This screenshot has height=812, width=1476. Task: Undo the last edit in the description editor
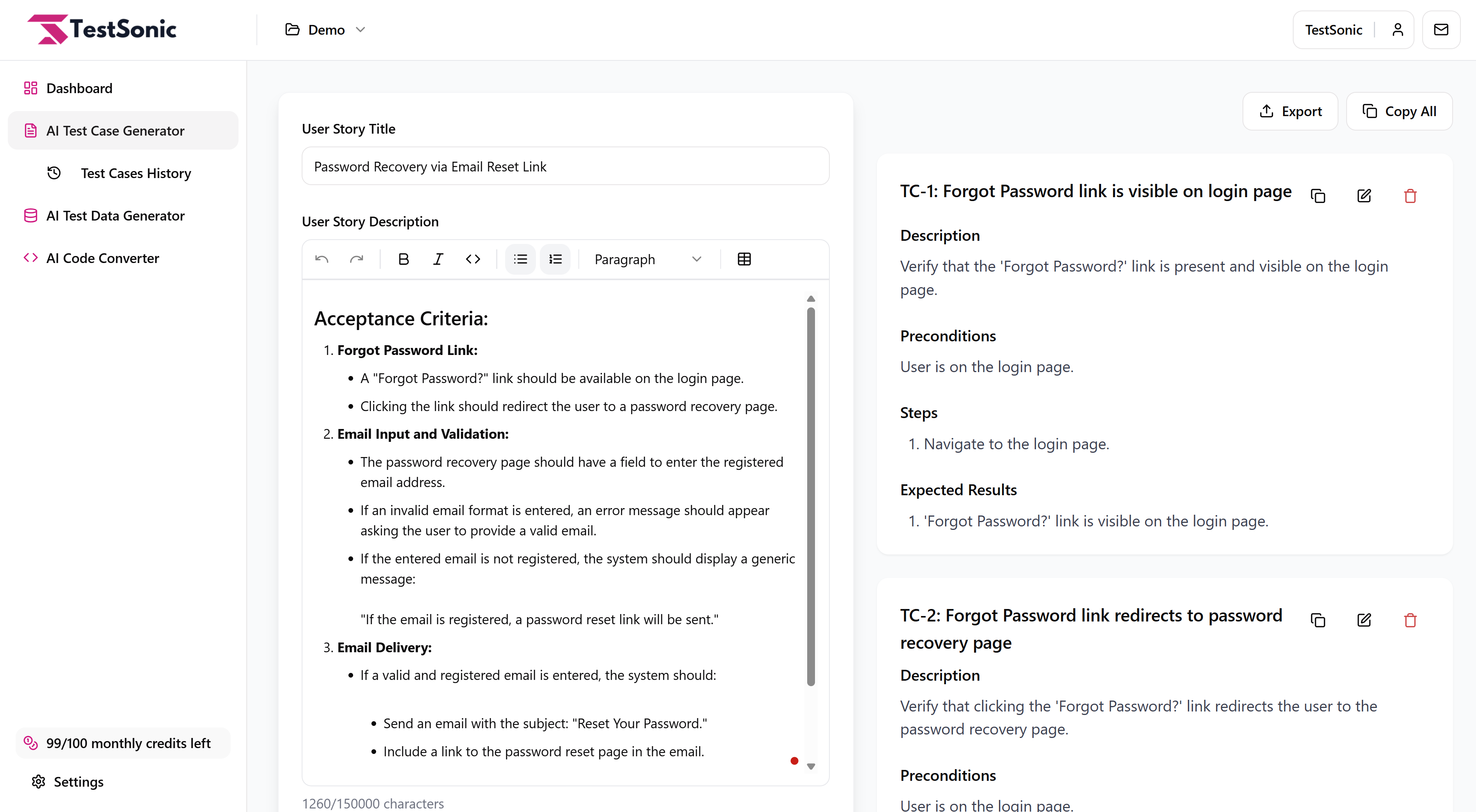pos(322,259)
